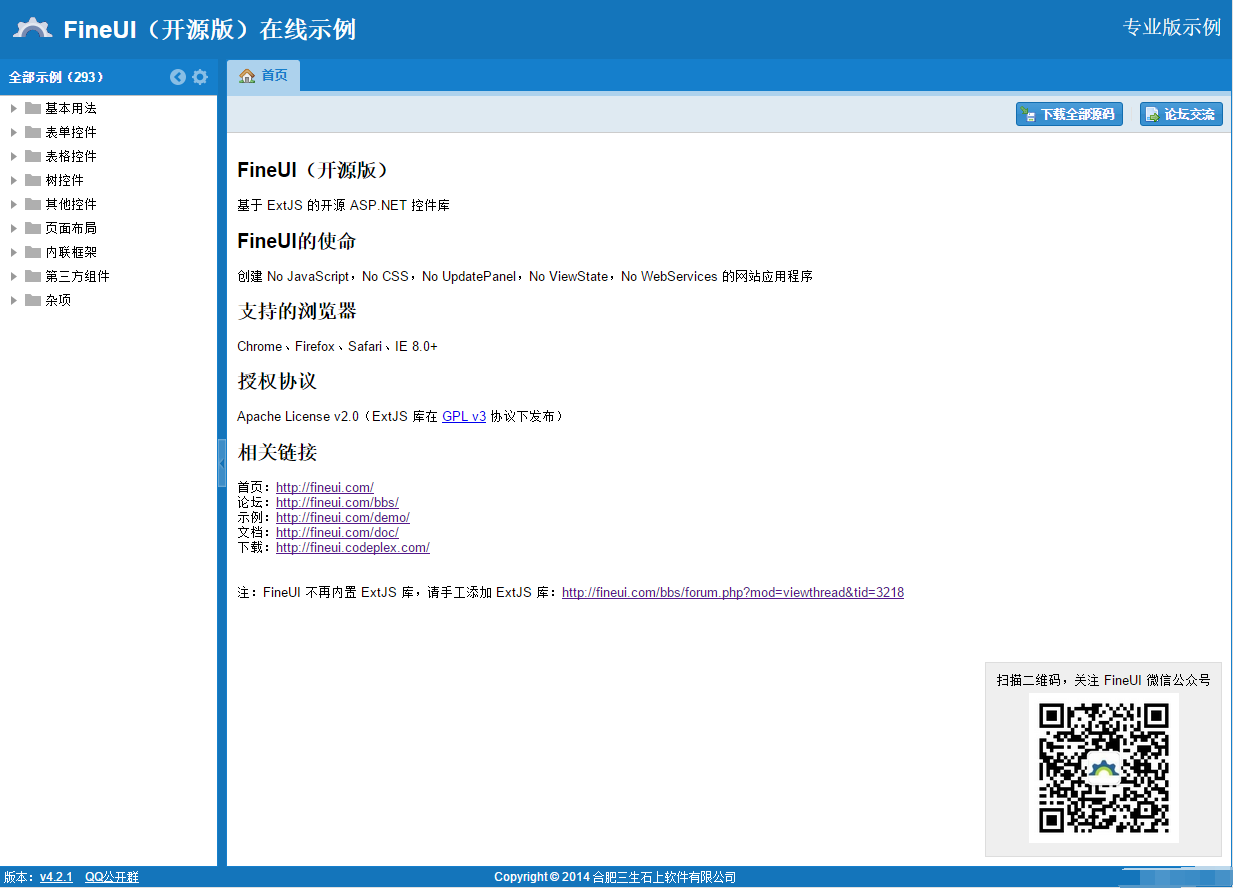Viewport: 1233px width, 888px height.
Task: Click the sidebar splitter collapse handle
Action: point(222,463)
